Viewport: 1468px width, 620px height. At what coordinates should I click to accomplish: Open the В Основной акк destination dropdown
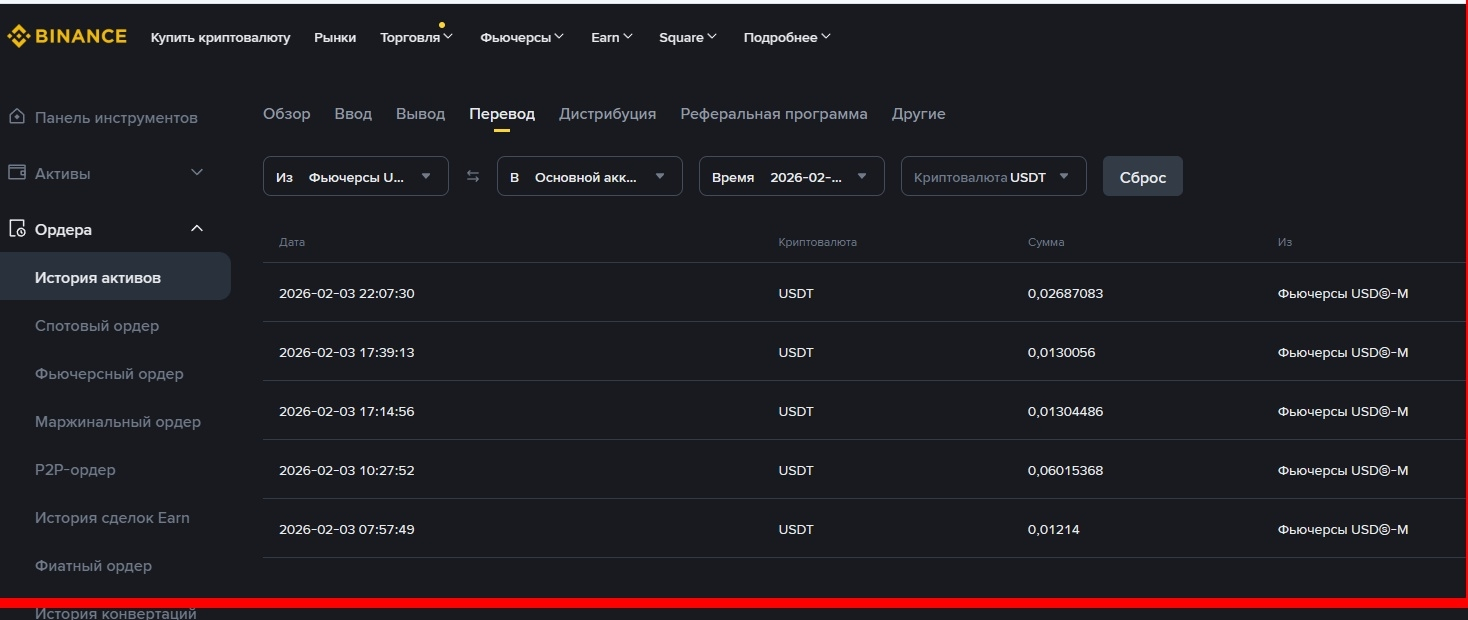click(x=590, y=176)
